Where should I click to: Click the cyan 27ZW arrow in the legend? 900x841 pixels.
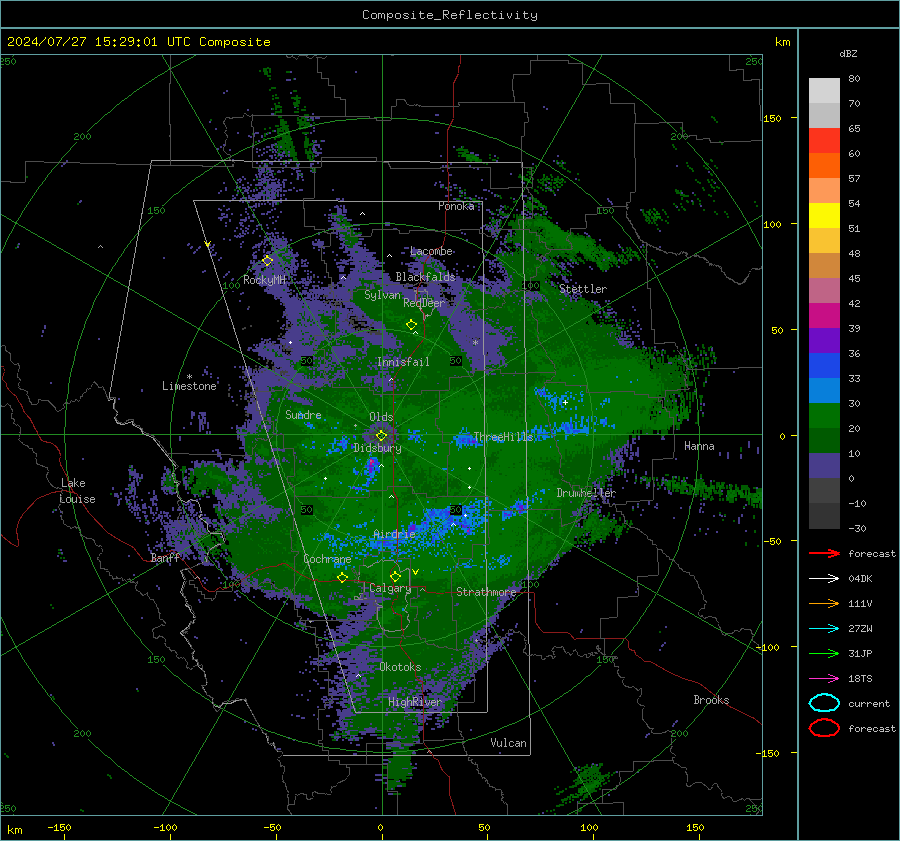click(x=824, y=629)
